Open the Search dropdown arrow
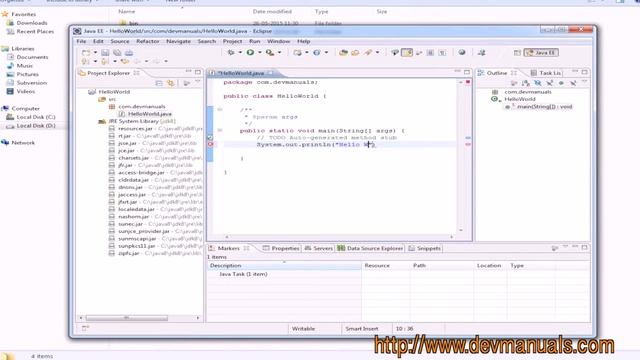640x360 pixels. (378, 53)
